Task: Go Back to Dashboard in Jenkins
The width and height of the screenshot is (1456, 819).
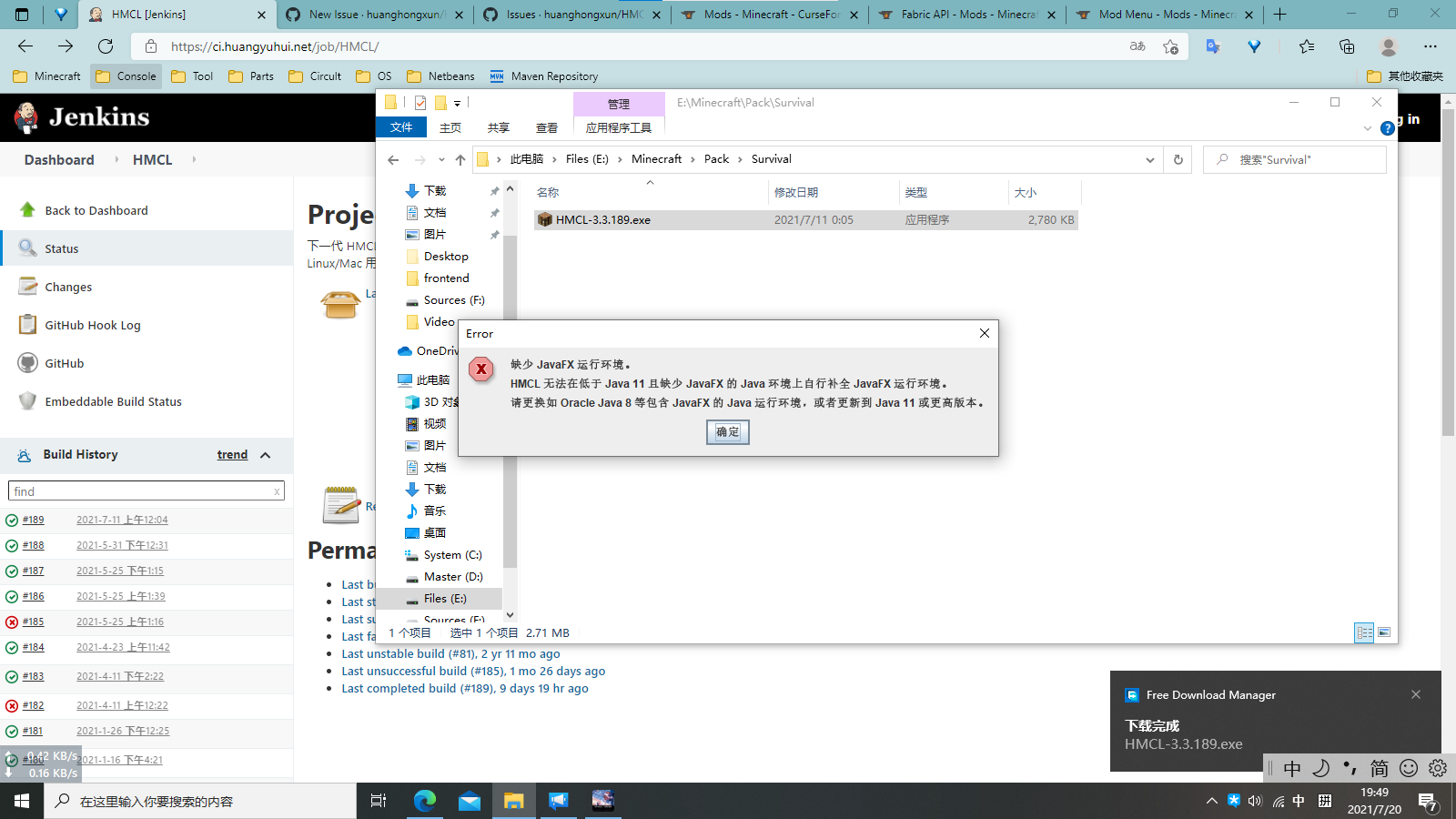Action: point(95,210)
